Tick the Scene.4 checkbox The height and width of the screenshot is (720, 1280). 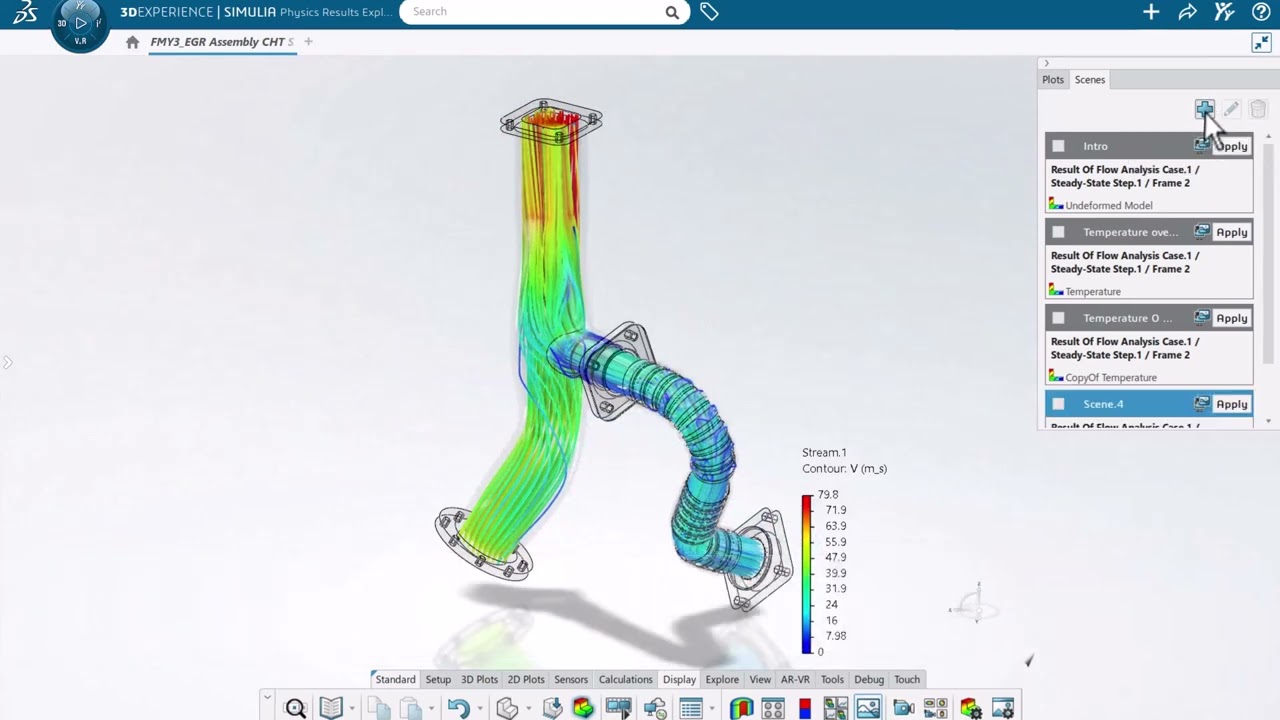(1058, 404)
